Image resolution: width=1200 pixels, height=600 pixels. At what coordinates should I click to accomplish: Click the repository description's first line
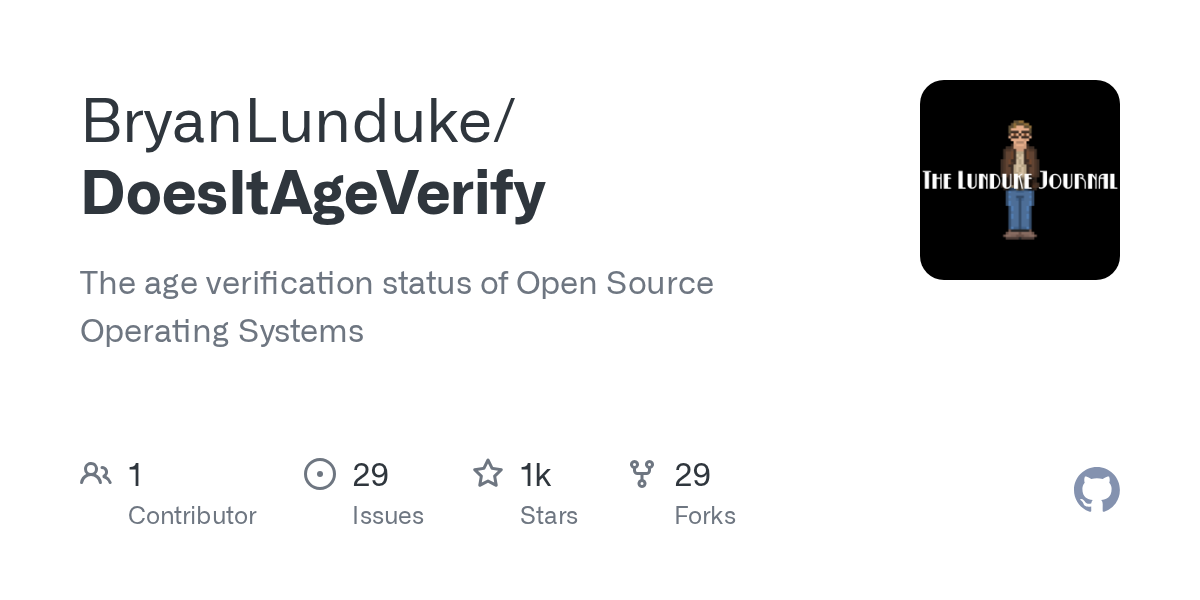click(x=397, y=284)
